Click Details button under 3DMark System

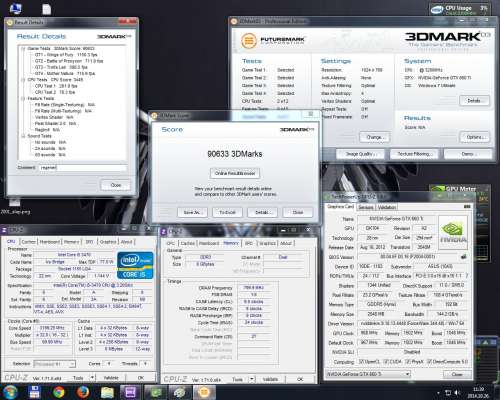point(474,101)
